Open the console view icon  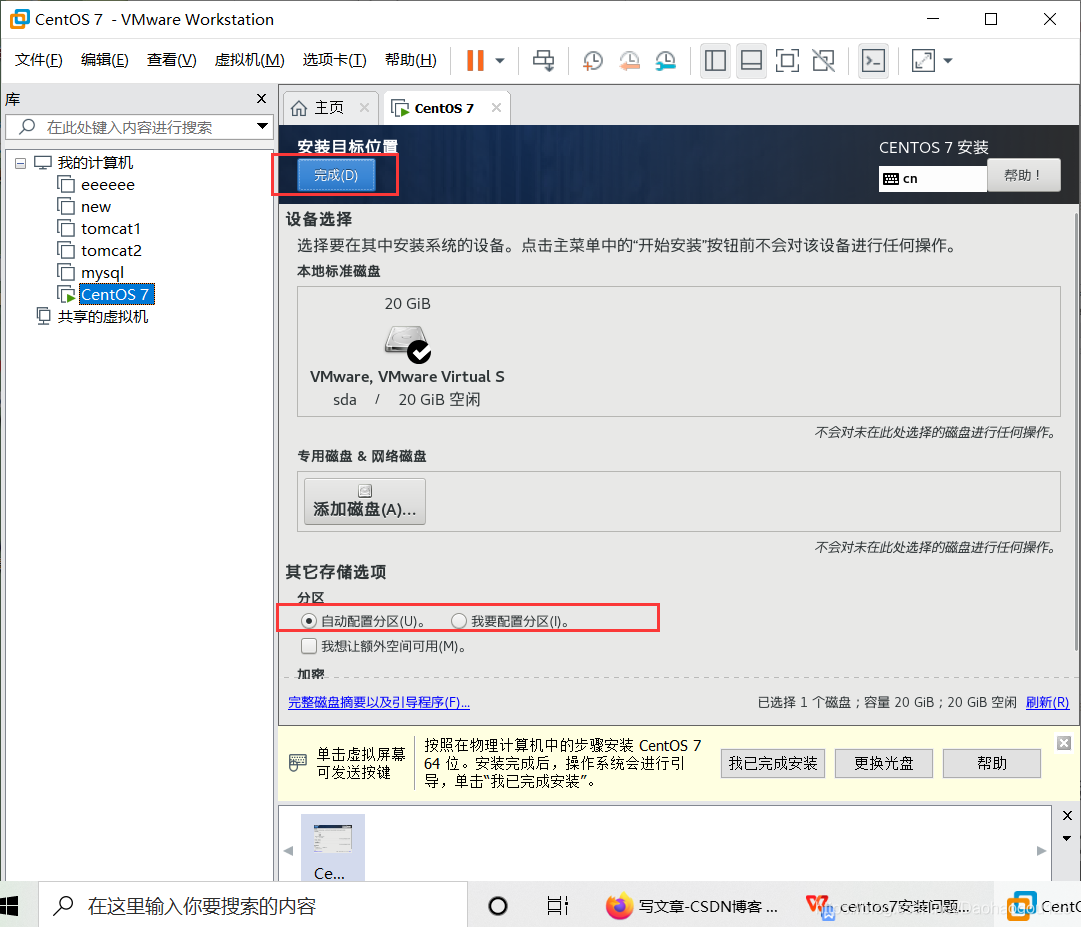pos(873,61)
